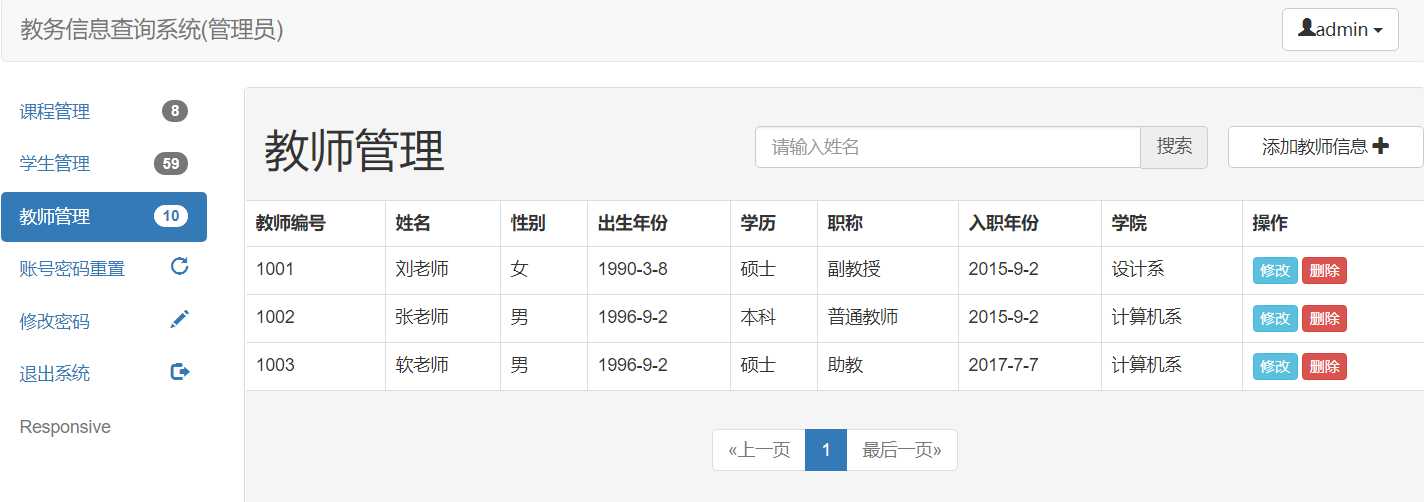Viewport: 1424px width, 502px height.
Task: Focus the 请输入姓名 search field
Action: point(948,147)
